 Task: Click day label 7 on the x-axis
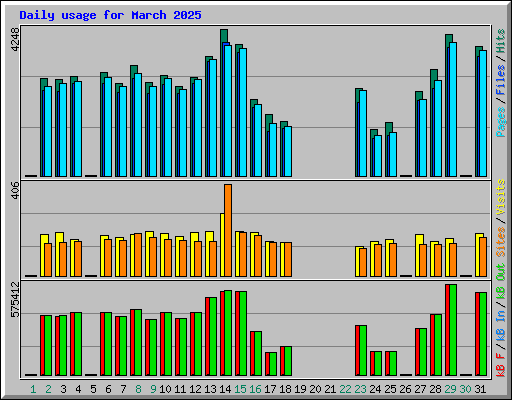click(123, 389)
